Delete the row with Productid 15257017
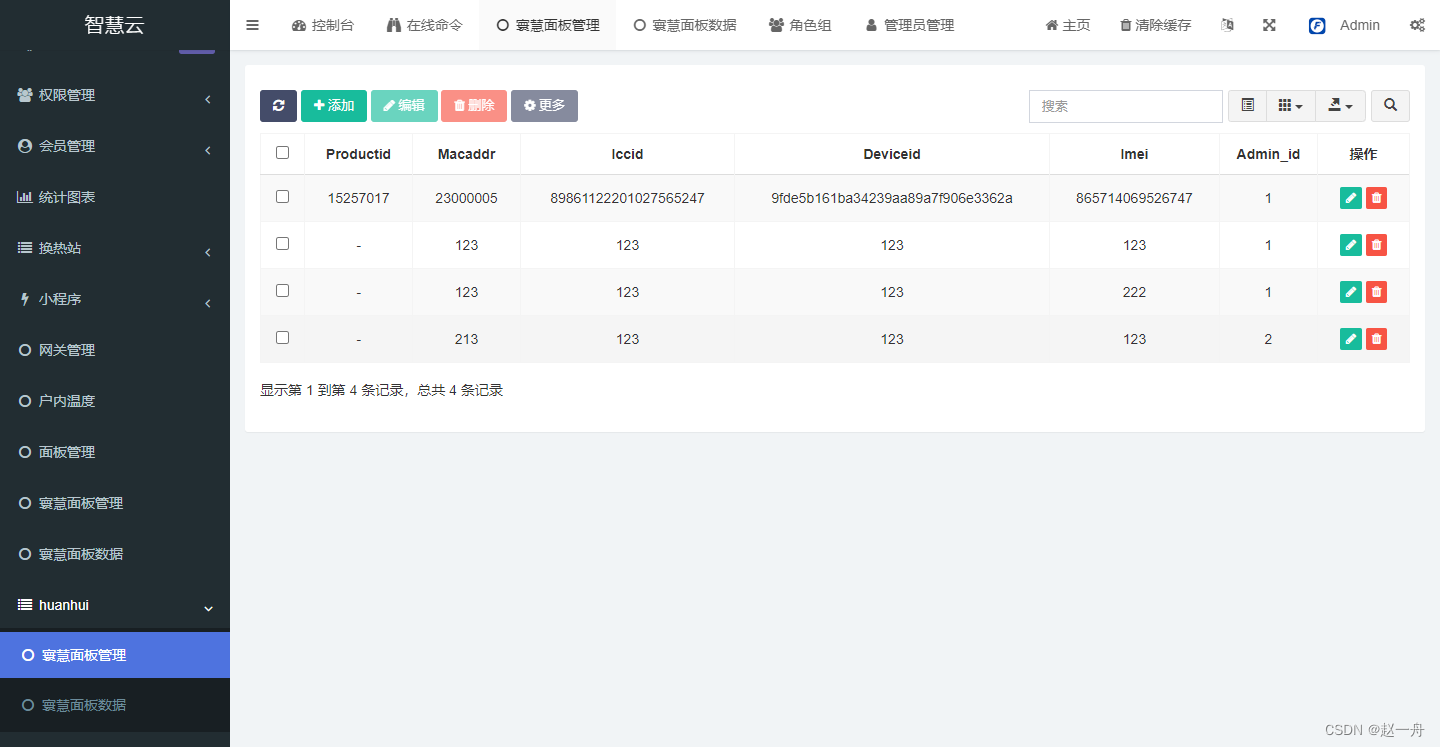 [1377, 198]
